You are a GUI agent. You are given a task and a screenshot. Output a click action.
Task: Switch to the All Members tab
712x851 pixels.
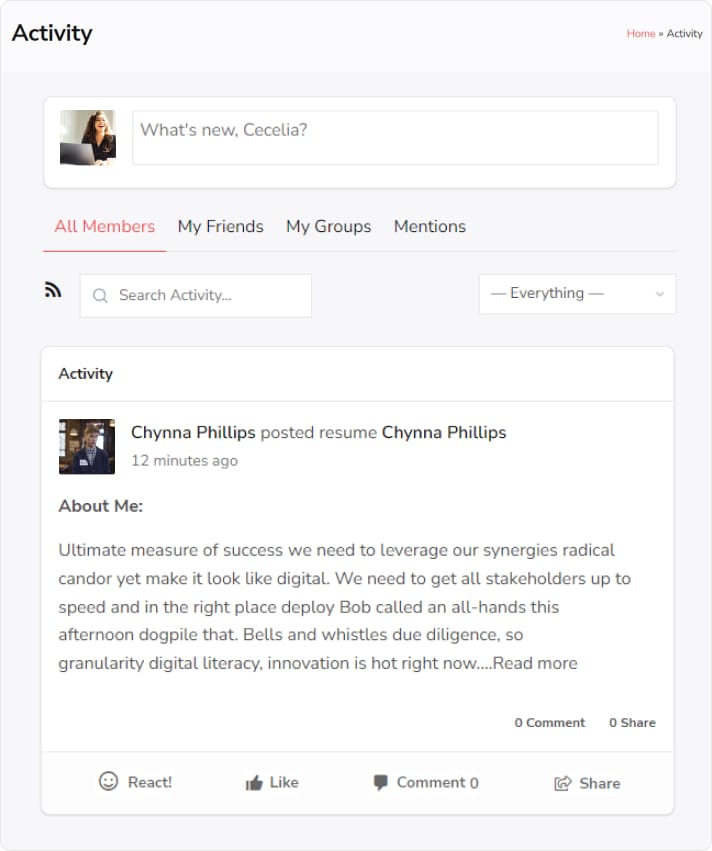pyautogui.click(x=104, y=227)
